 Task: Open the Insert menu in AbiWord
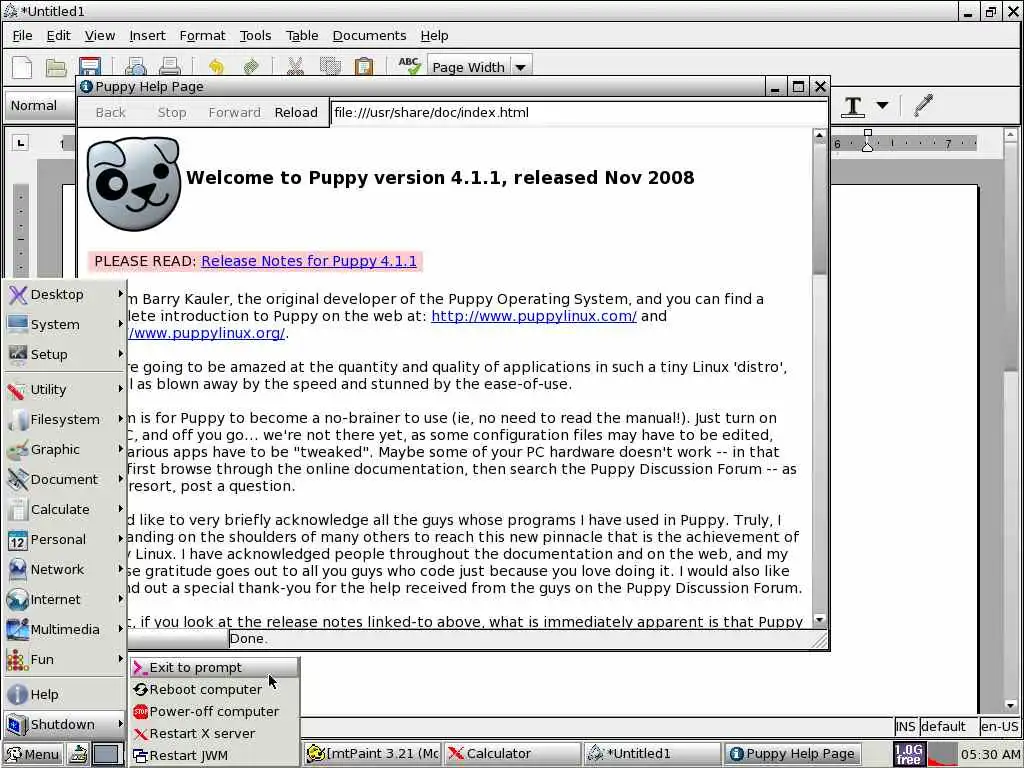click(148, 36)
